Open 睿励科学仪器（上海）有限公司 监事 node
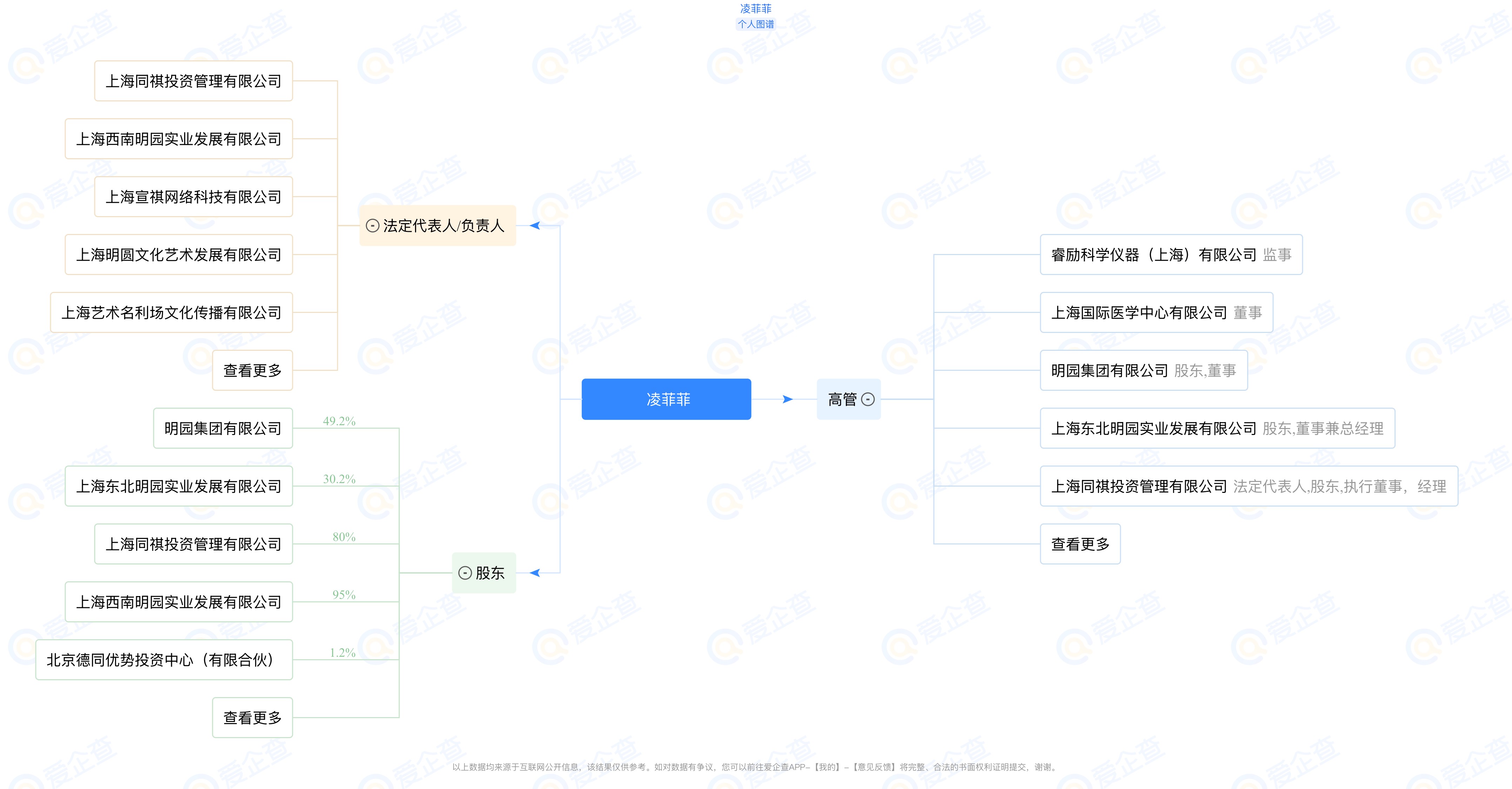This screenshot has width=1512, height=789. tap(1171, 255)
